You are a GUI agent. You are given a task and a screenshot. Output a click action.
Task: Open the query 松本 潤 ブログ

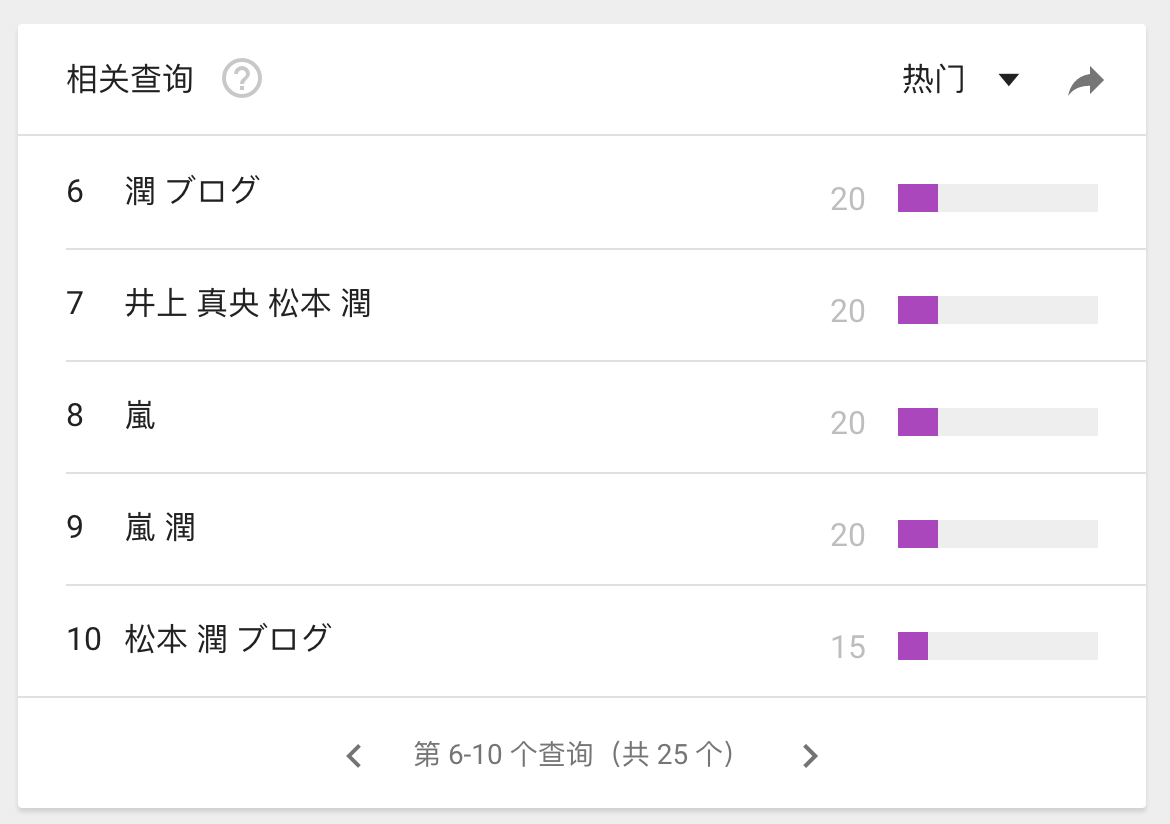pos(228,638)
